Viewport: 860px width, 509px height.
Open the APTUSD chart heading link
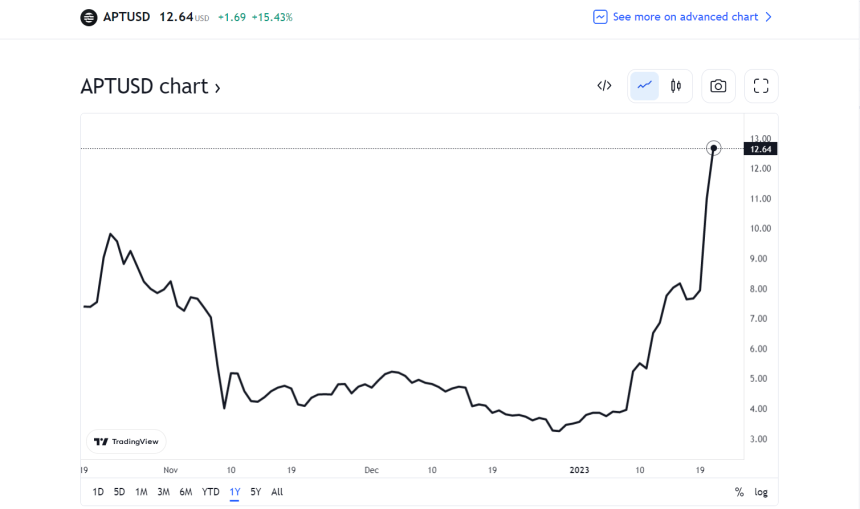pyautogui.click(x=150, y=87)
